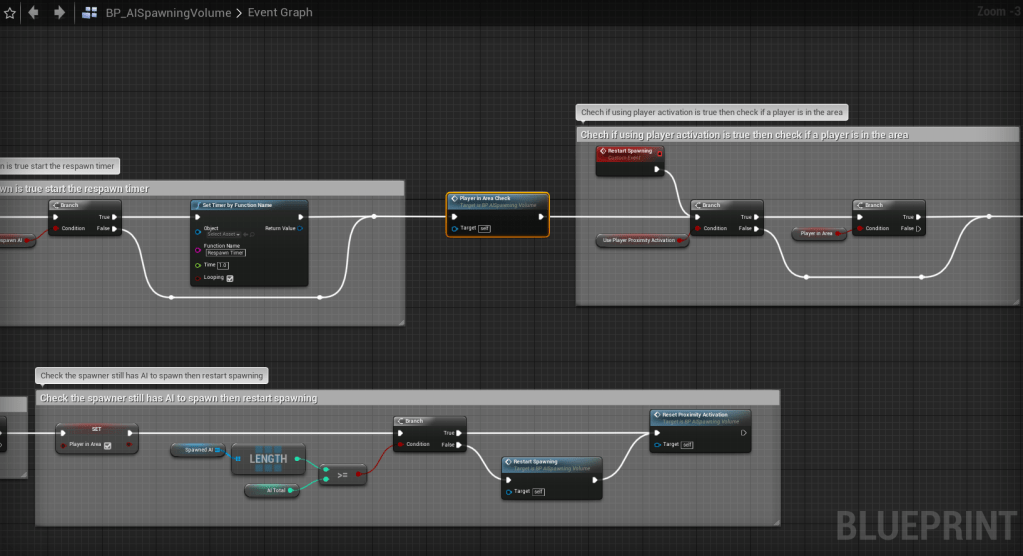
Task: Toggle Player in Area checkbox on SET node
Action: [x=108, y=445]
